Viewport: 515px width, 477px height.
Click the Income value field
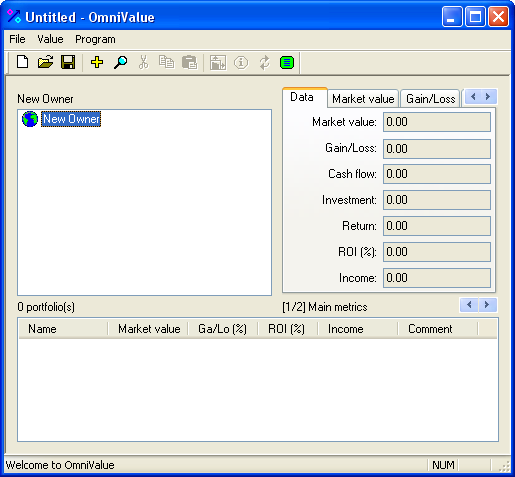(437, 278)
